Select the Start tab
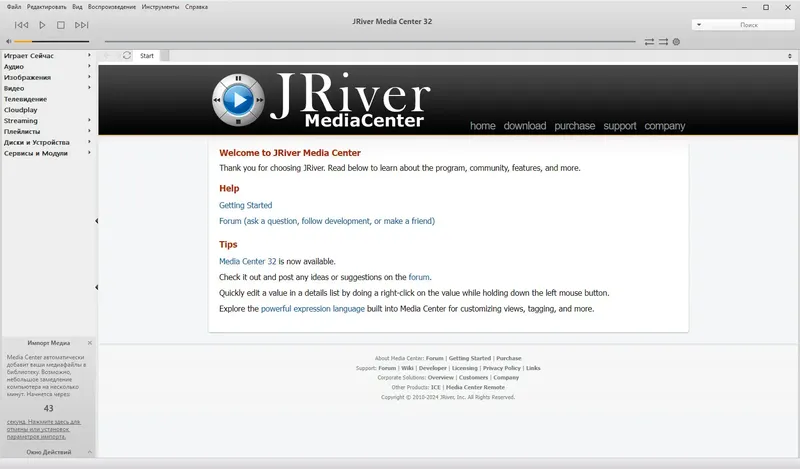The image size is (800, 469). tap(147, 56)
